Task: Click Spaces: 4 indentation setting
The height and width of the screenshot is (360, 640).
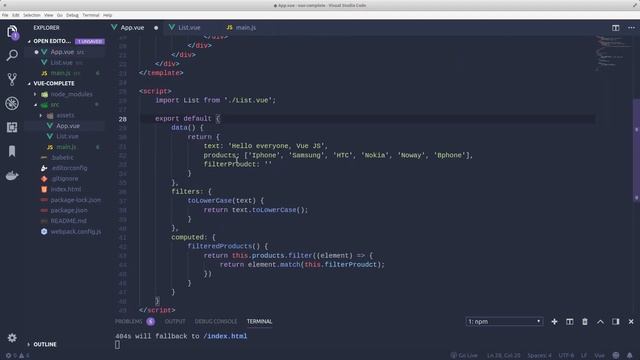Action: pyautogui.click(x=539, y=355)
